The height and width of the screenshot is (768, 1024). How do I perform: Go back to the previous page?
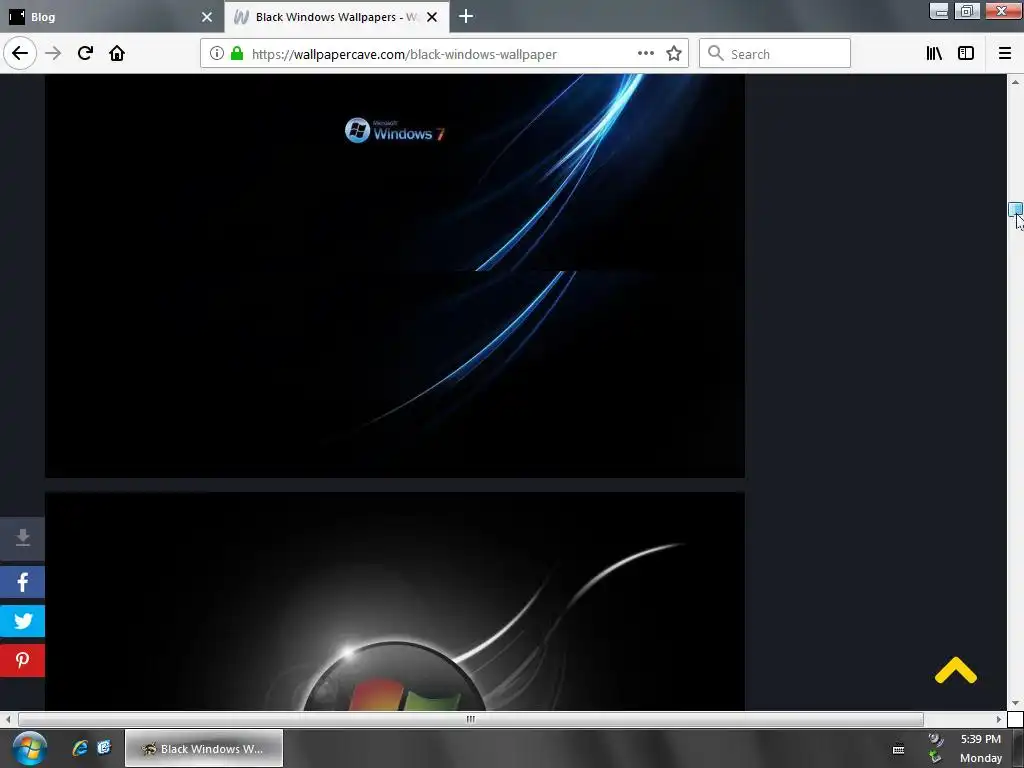20,53
